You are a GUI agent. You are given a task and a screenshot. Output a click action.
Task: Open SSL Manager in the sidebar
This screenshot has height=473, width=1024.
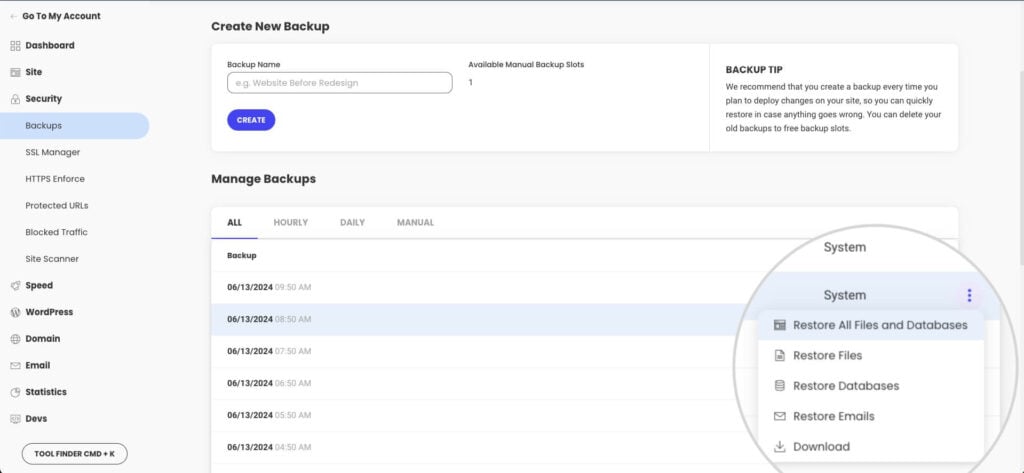pos(52,152)
